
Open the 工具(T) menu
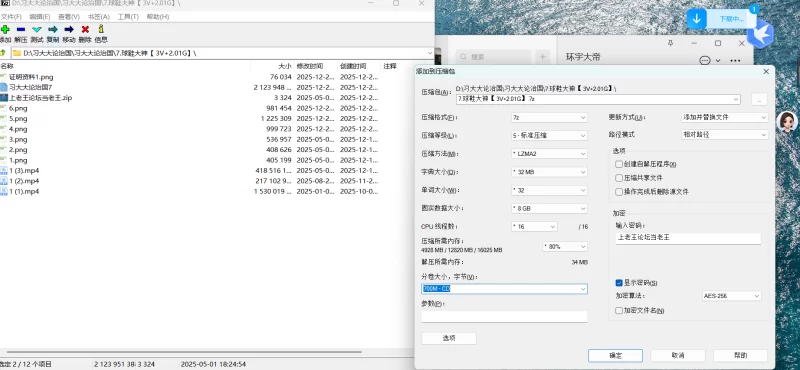pyautogui.click(x=128, y=17)
